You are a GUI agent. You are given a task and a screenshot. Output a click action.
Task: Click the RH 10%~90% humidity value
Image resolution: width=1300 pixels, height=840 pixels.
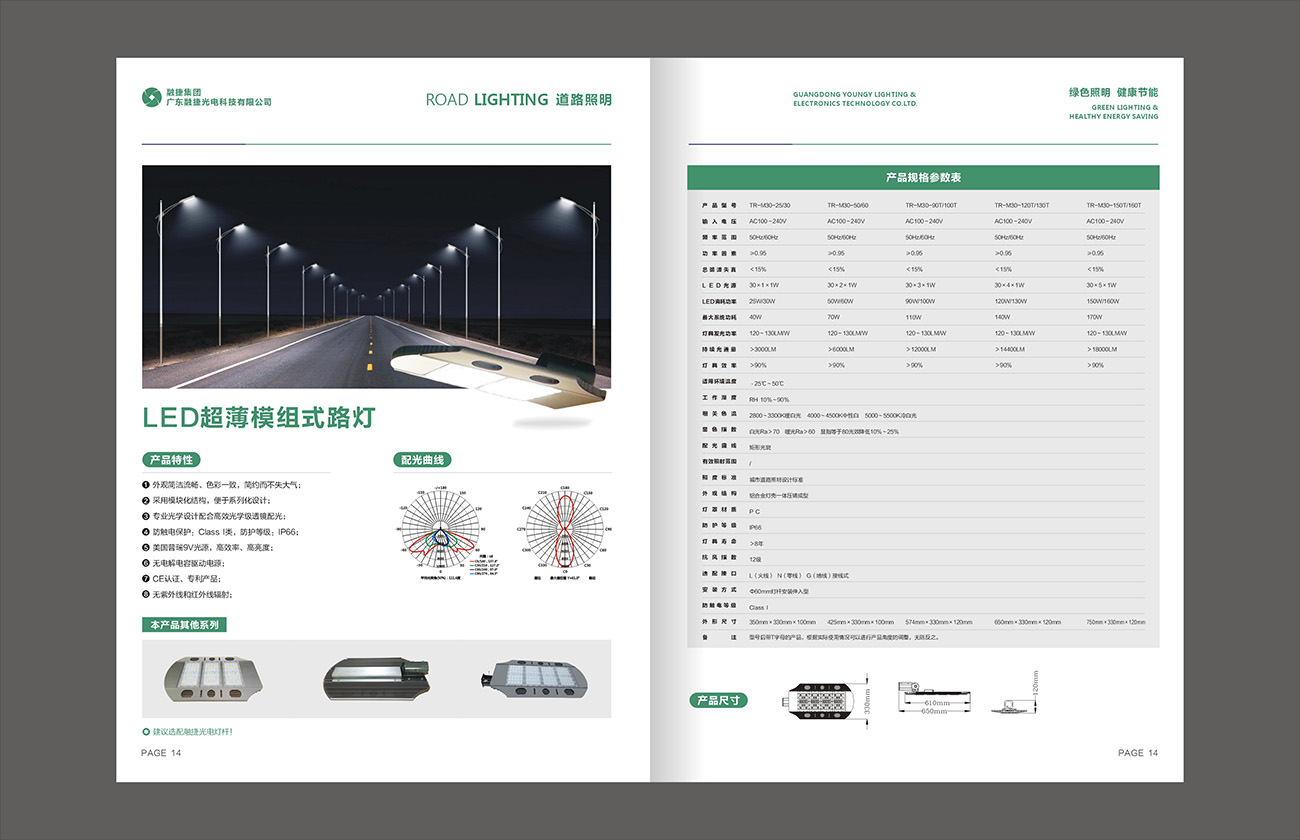(x=769, y=399)
